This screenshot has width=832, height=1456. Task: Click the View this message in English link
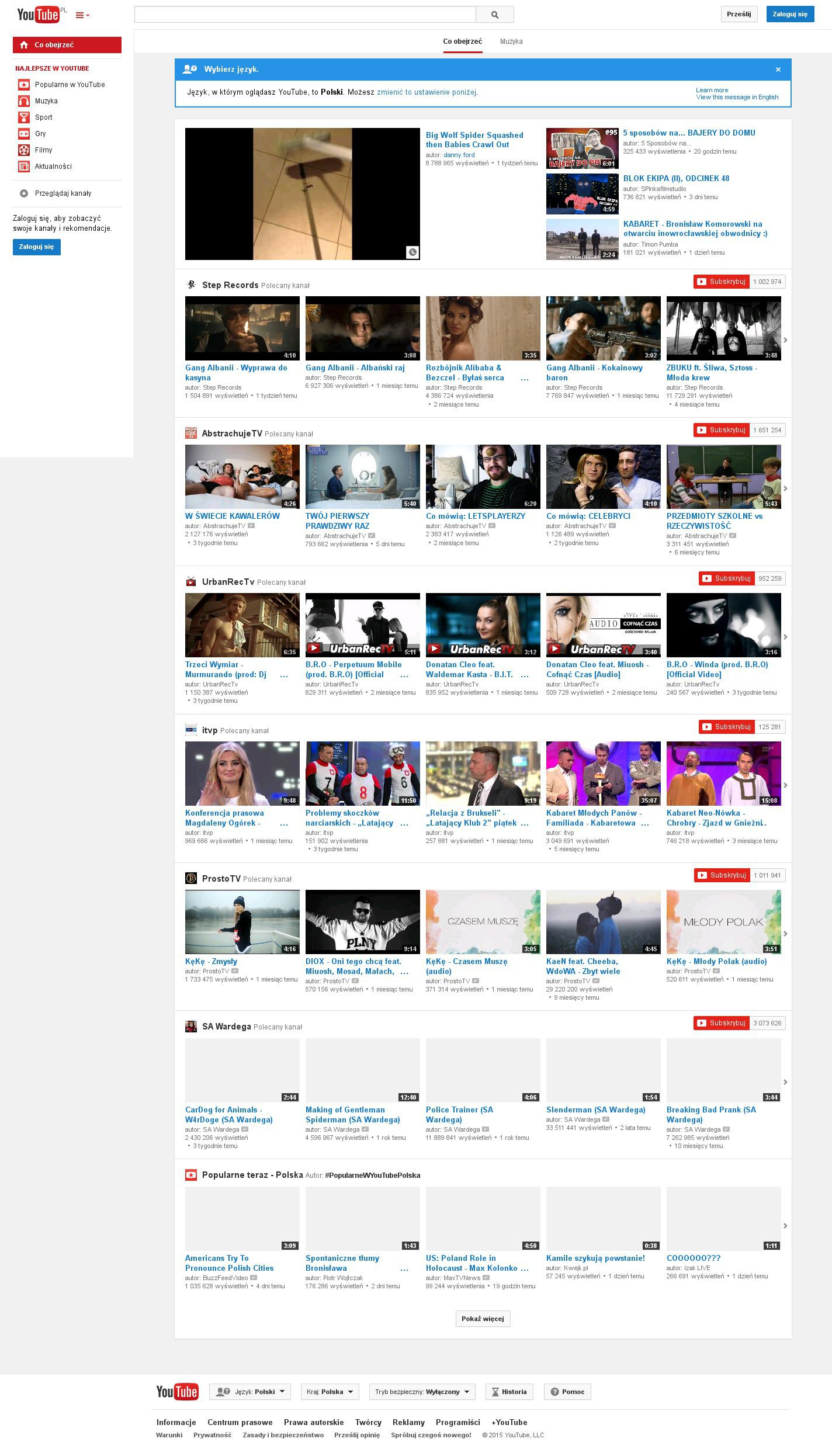(737, 98)
